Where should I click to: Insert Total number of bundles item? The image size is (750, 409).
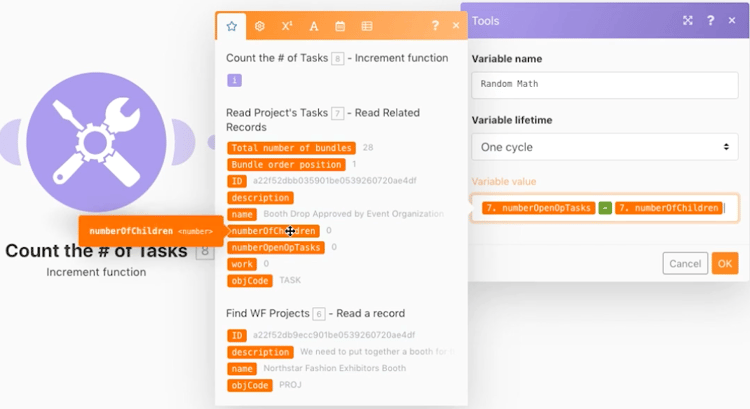point(291,148)
